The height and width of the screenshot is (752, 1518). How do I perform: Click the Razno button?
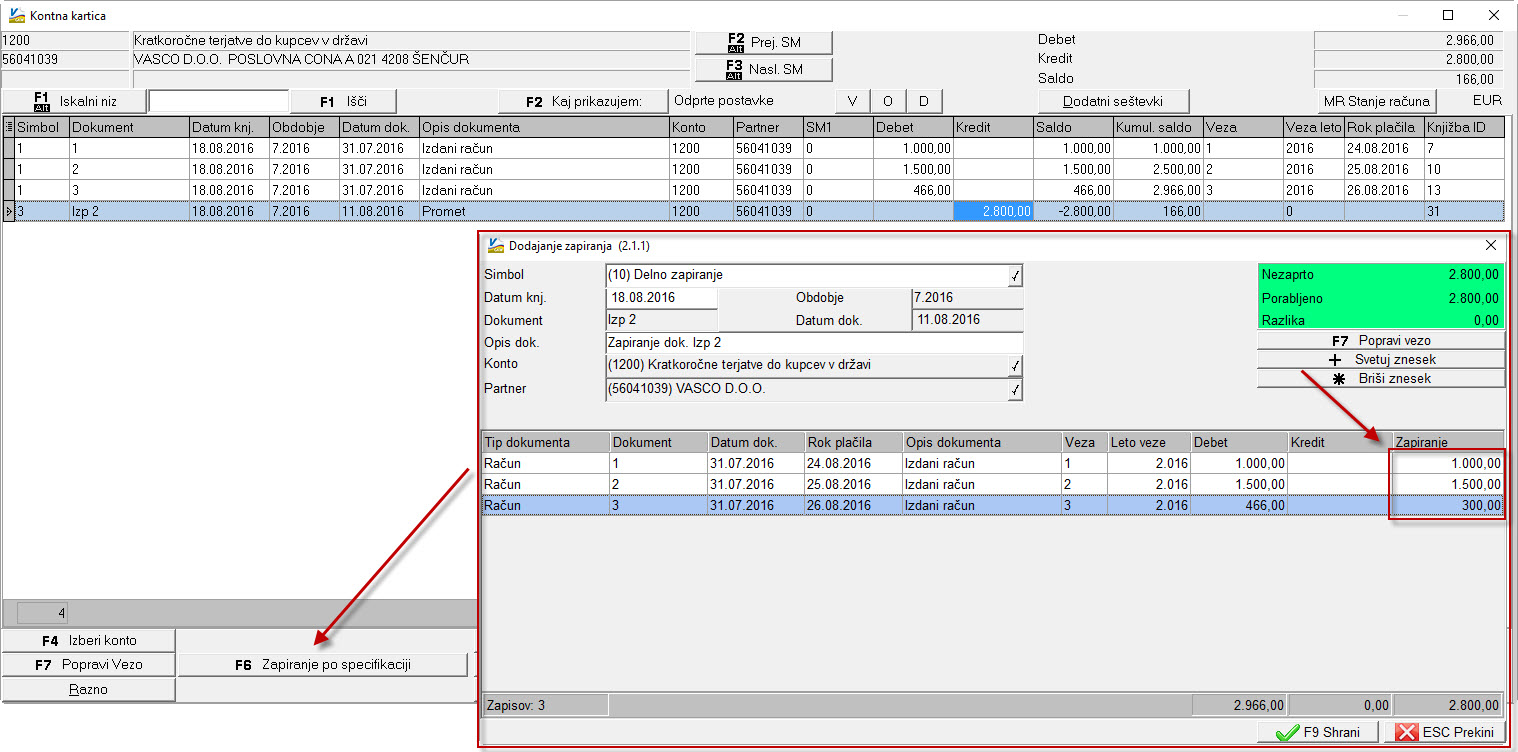[88, 689]
